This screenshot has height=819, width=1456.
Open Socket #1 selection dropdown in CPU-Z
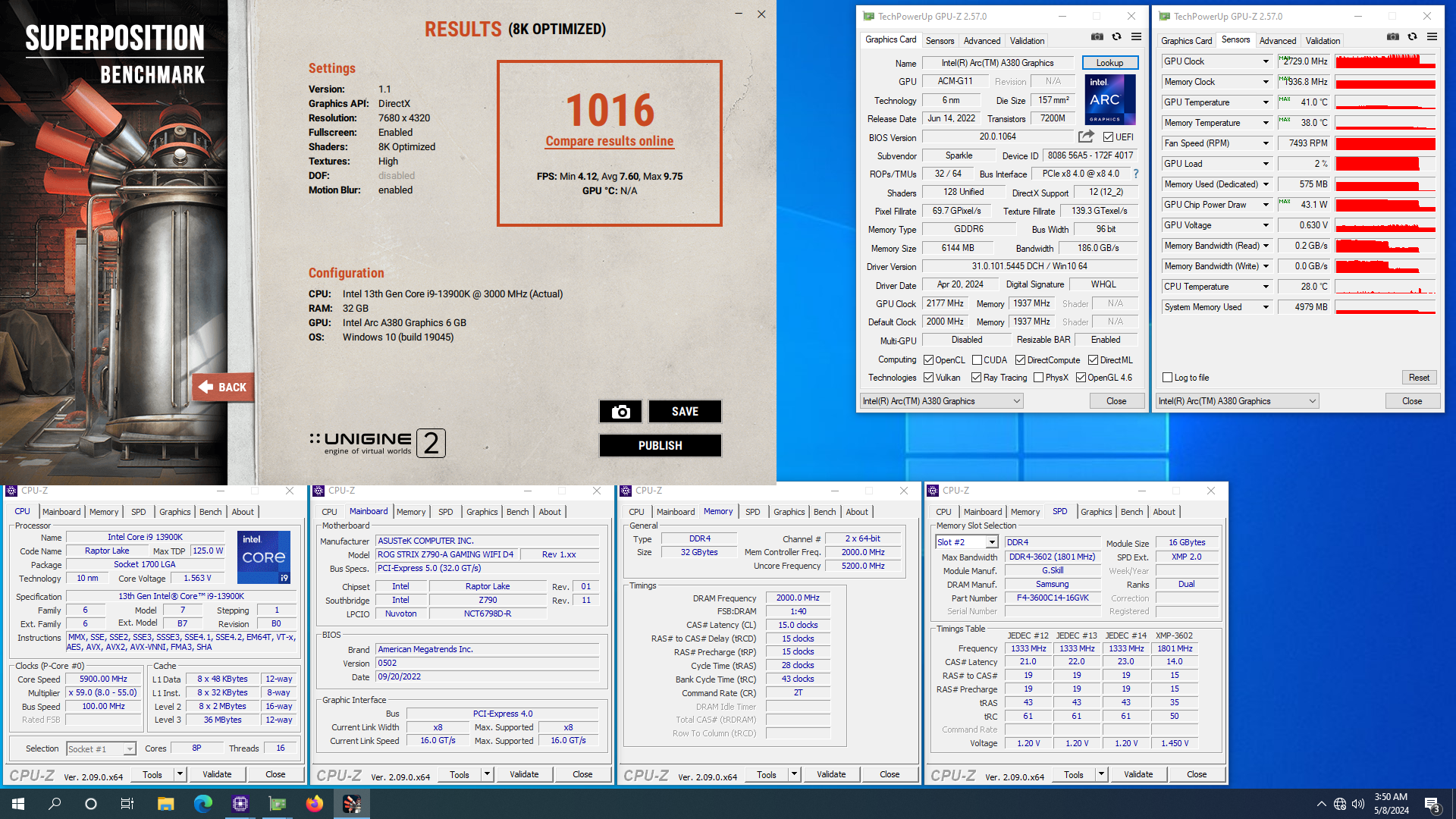[x=101, y=749]
